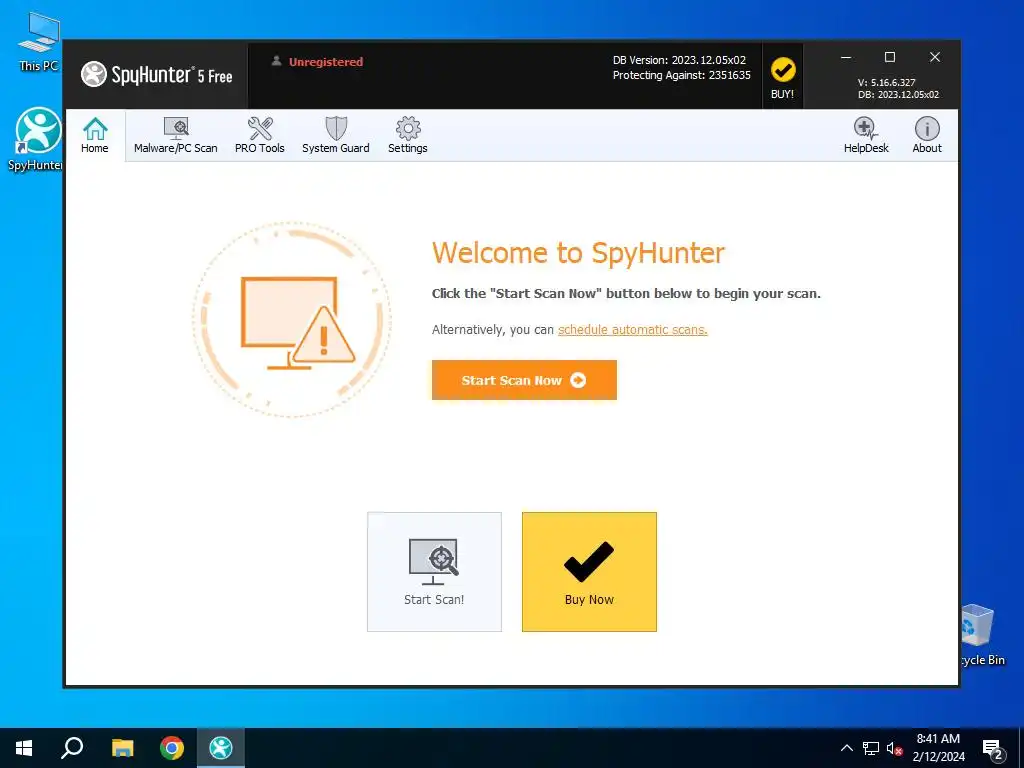1024x768 pixels.
Task: Select the This PC desktop icon
Action: [x=38, y=41]
